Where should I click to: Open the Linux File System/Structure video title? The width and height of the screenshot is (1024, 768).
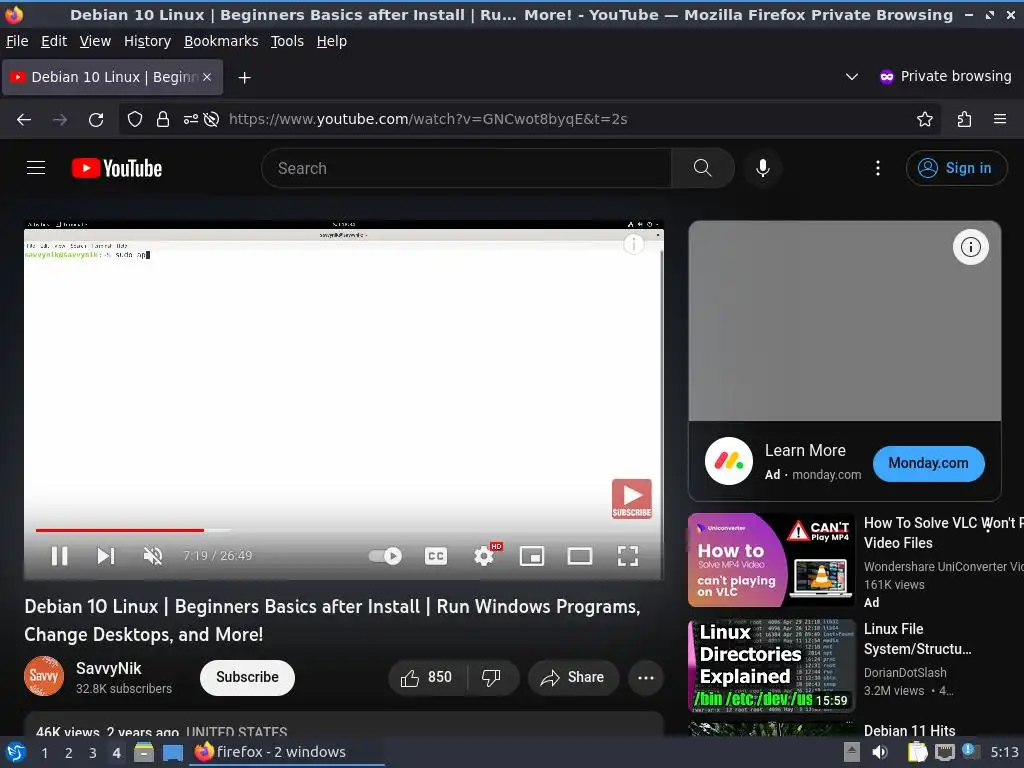click(917, 639)
